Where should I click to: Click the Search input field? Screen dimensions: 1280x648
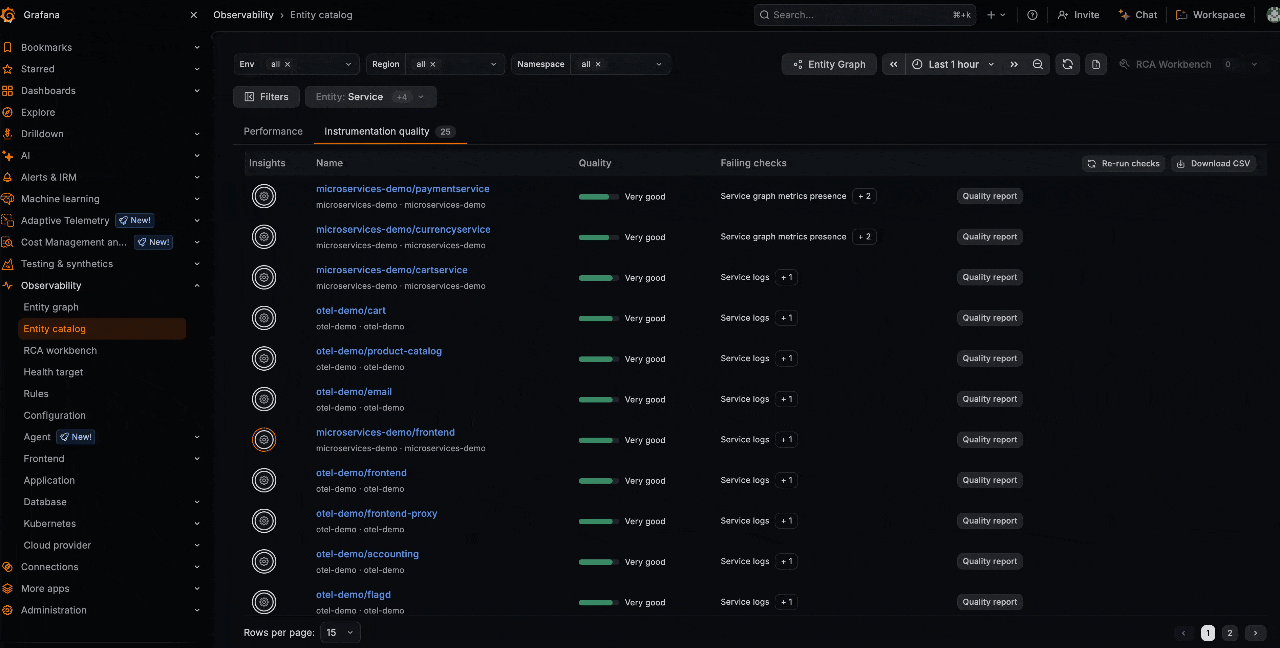pyautogui.click(x=864, y=15)
